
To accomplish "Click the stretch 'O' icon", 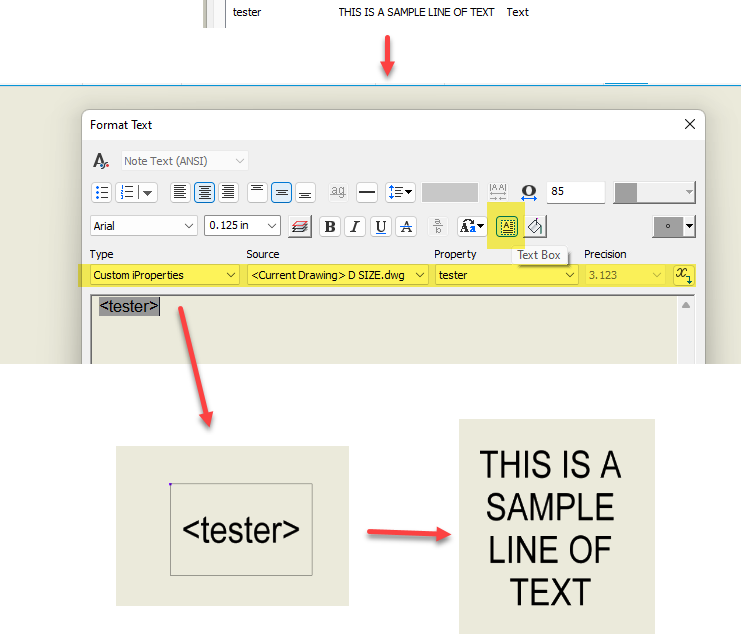I will pos(528,192).
